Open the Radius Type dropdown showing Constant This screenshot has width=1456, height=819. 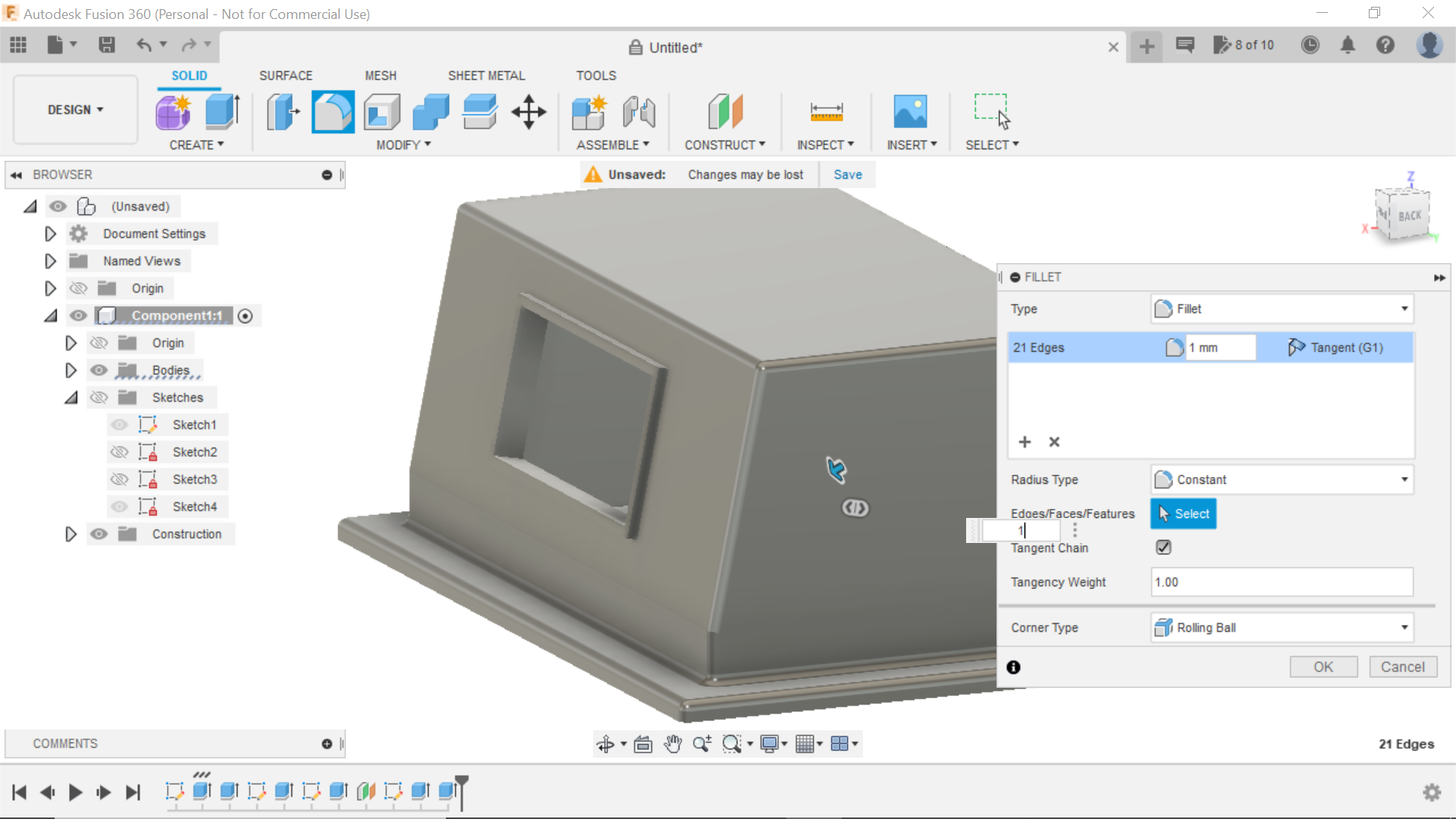1280,479
